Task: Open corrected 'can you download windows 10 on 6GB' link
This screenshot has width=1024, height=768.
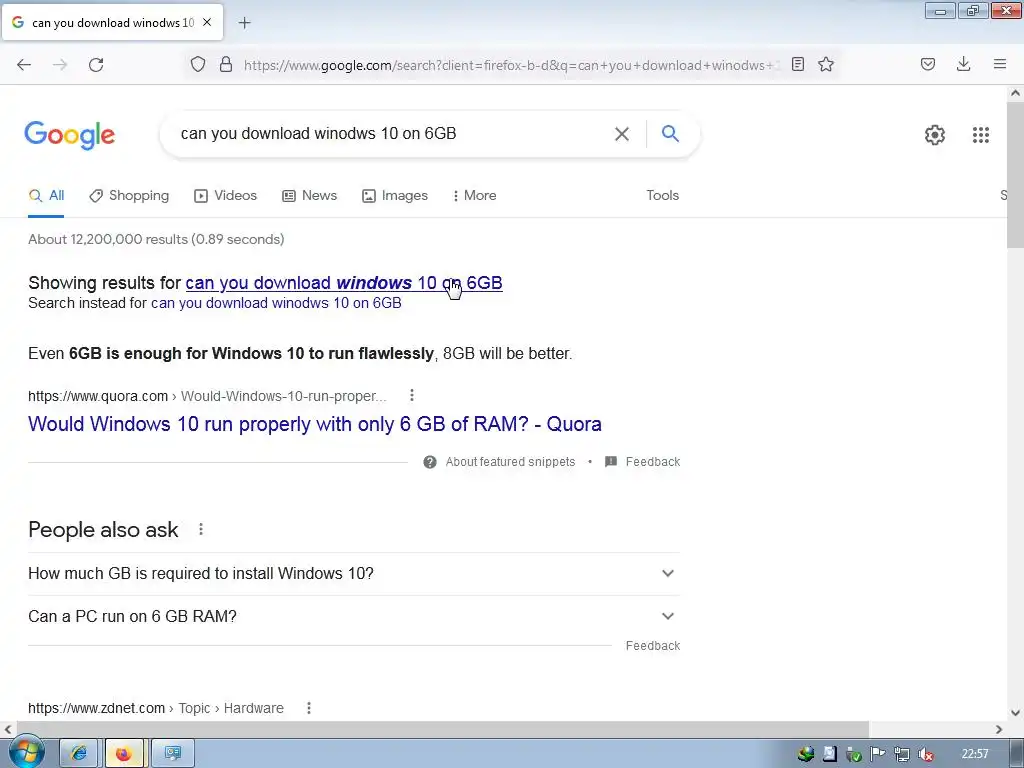Action: tap(344, 283)
